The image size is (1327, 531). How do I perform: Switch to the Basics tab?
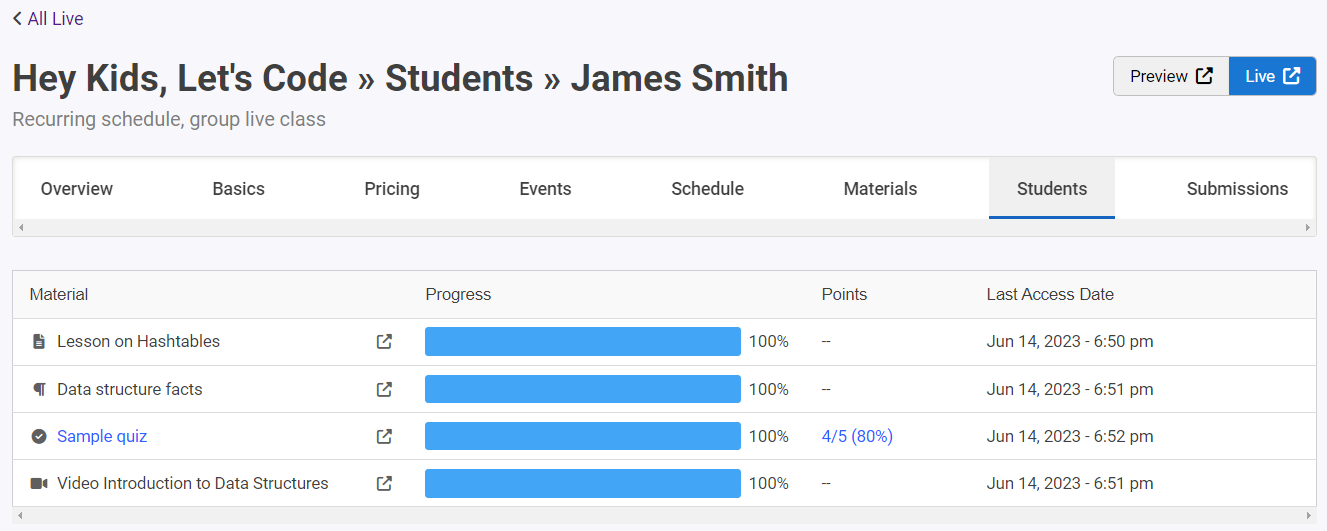click(x=239, y=189)
